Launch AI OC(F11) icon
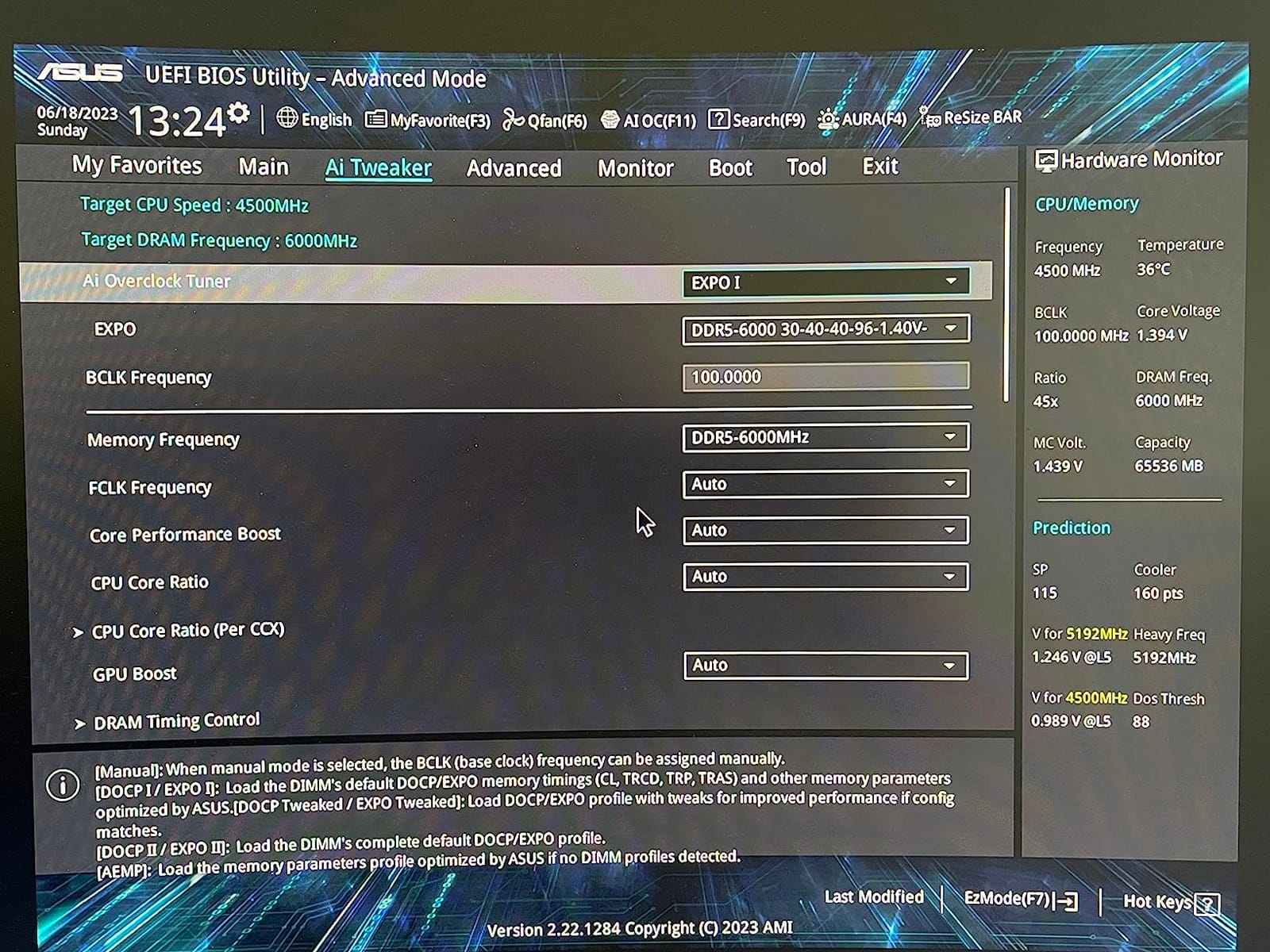 click(610, 120)
